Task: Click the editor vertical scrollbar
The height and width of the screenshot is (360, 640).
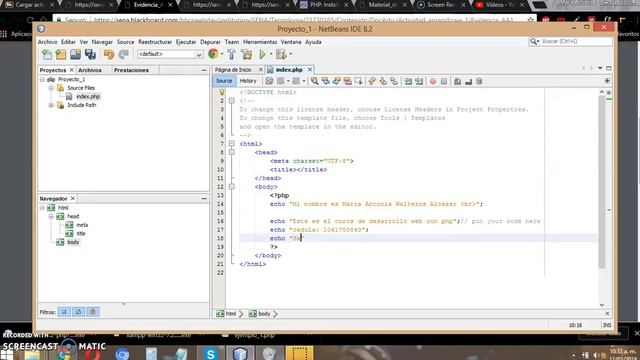Action: click(x=602, y=182)
